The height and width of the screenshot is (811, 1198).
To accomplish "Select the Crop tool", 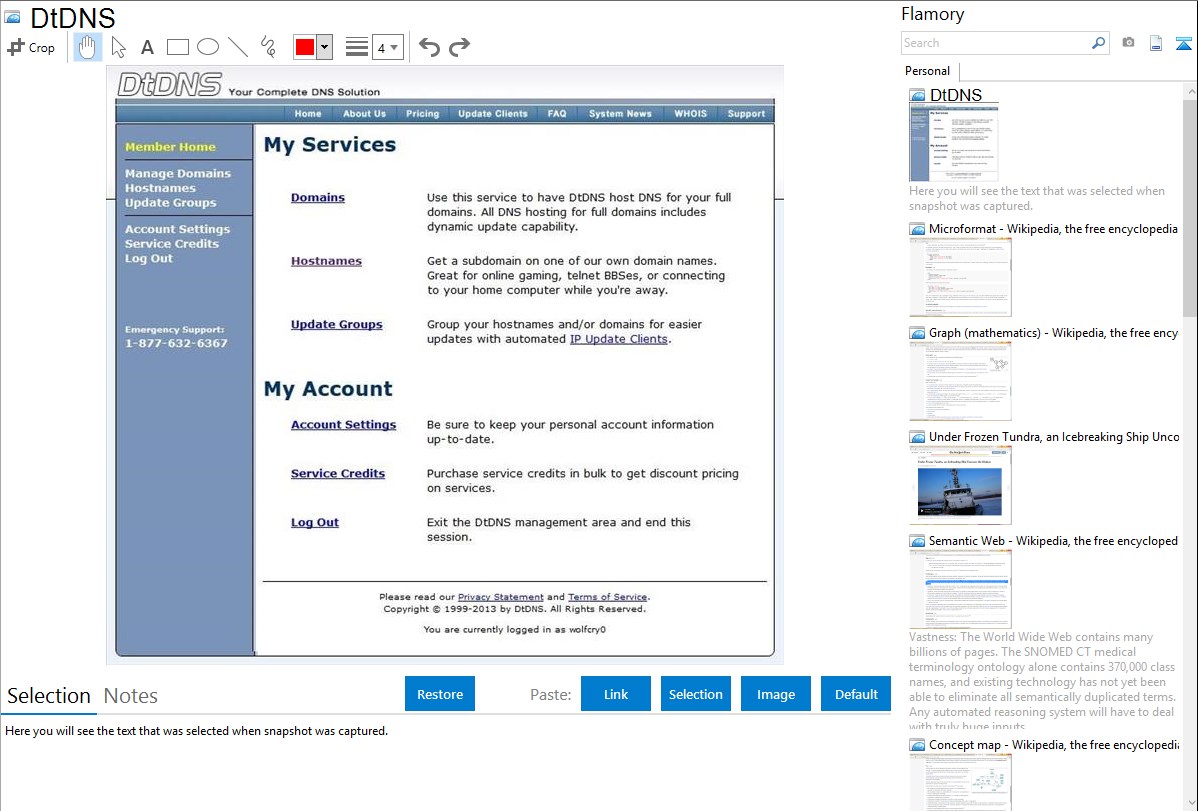I will point(31,47).
